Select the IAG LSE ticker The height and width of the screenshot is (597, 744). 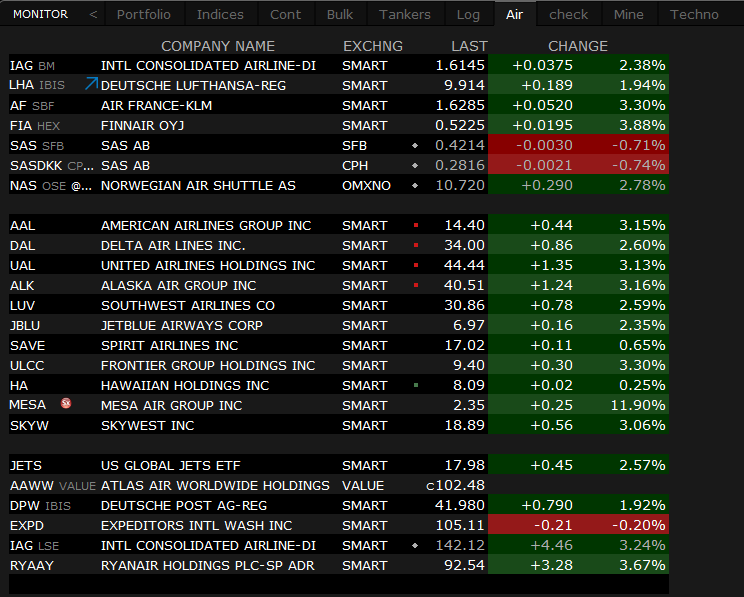34,546
